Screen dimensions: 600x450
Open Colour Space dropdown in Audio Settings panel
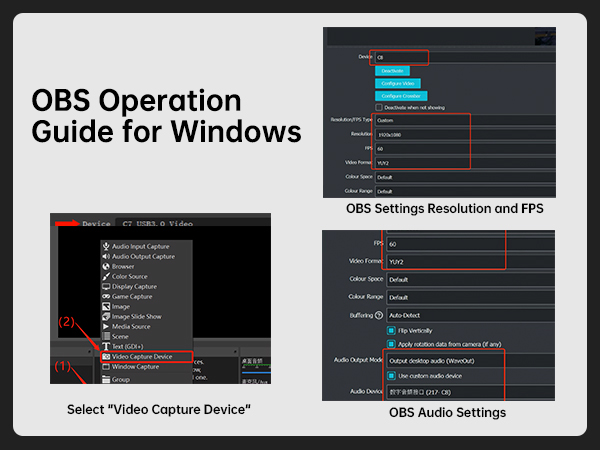pyautogui.click(x=471, y=280)
